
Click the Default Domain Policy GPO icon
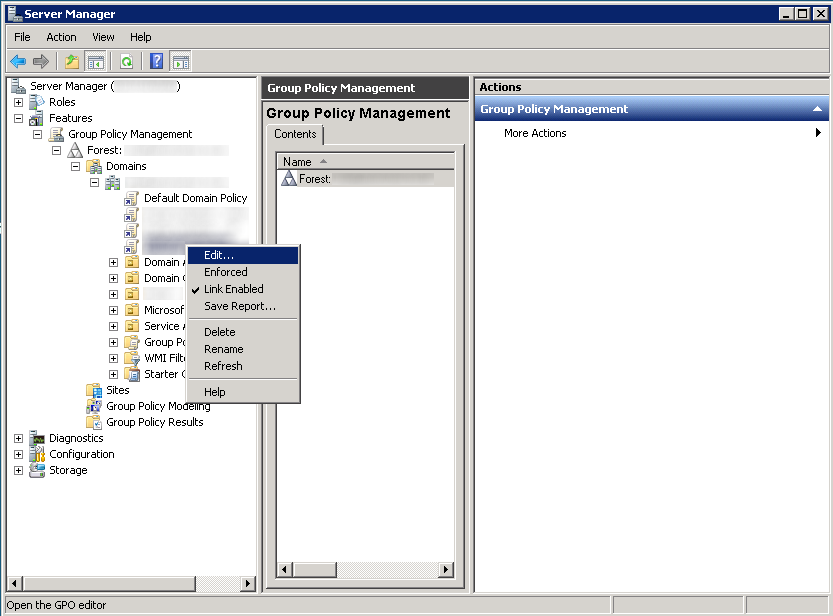click(x=131, y=198)
